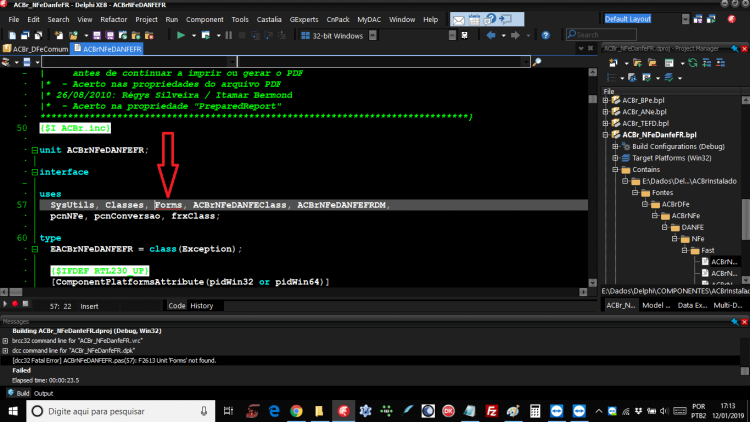This screenshot has height=422, width=750.
Task: Click the Refresh icon in Project Manager
Action: pyautogui.click(x=693, y=63)
